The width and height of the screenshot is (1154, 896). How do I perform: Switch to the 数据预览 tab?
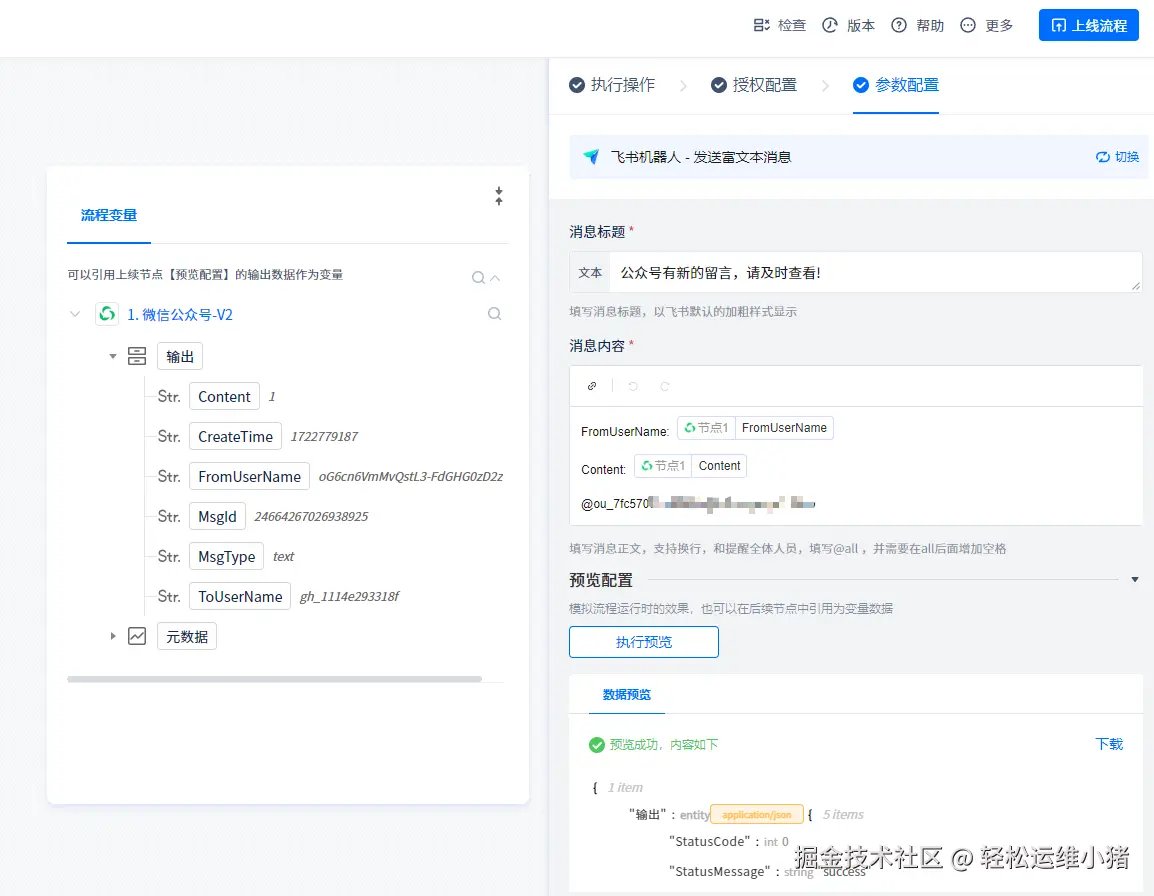pyautogui.click(x=626, y=694)
